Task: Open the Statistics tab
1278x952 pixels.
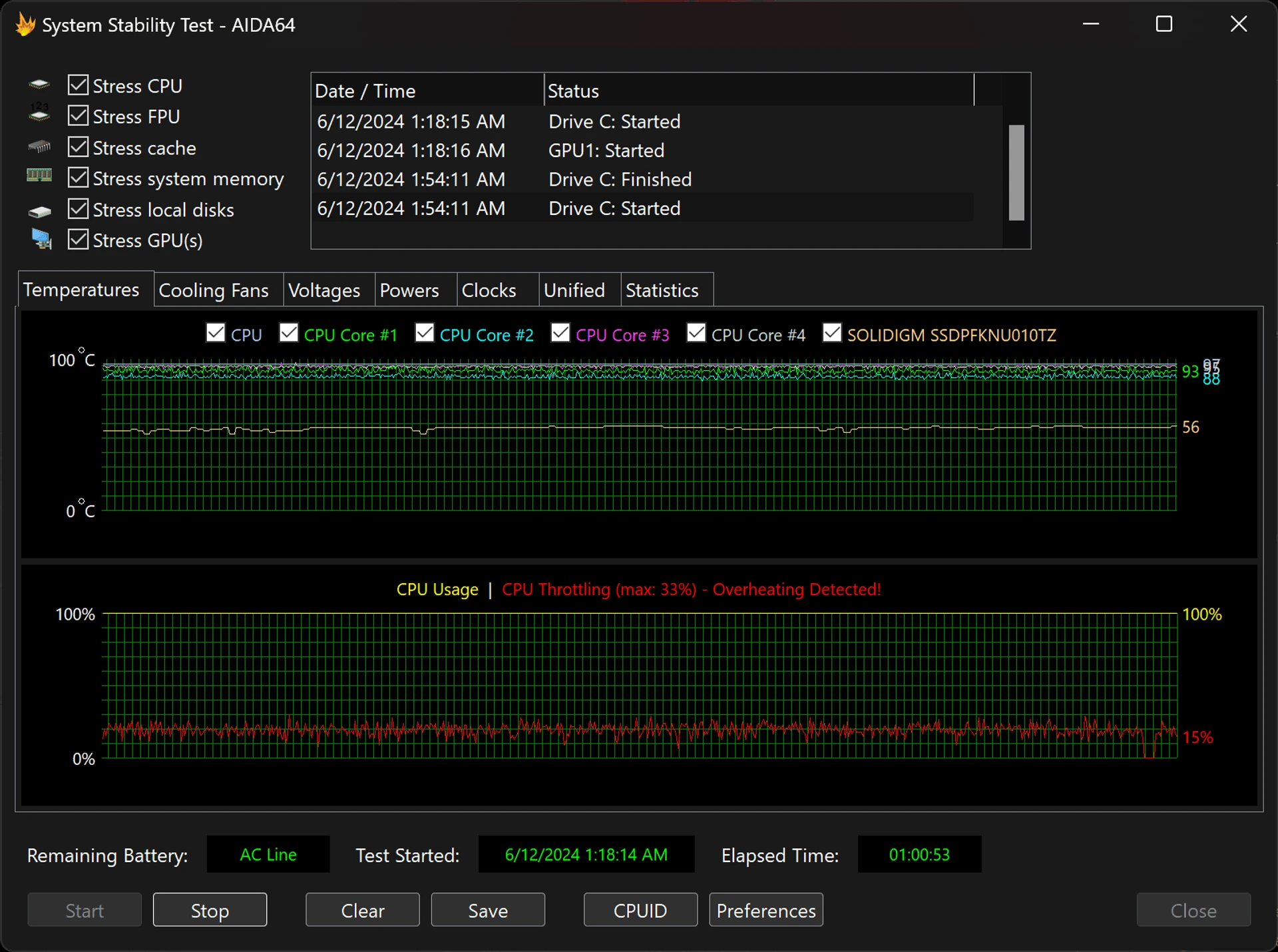Action: click(667, 290)
